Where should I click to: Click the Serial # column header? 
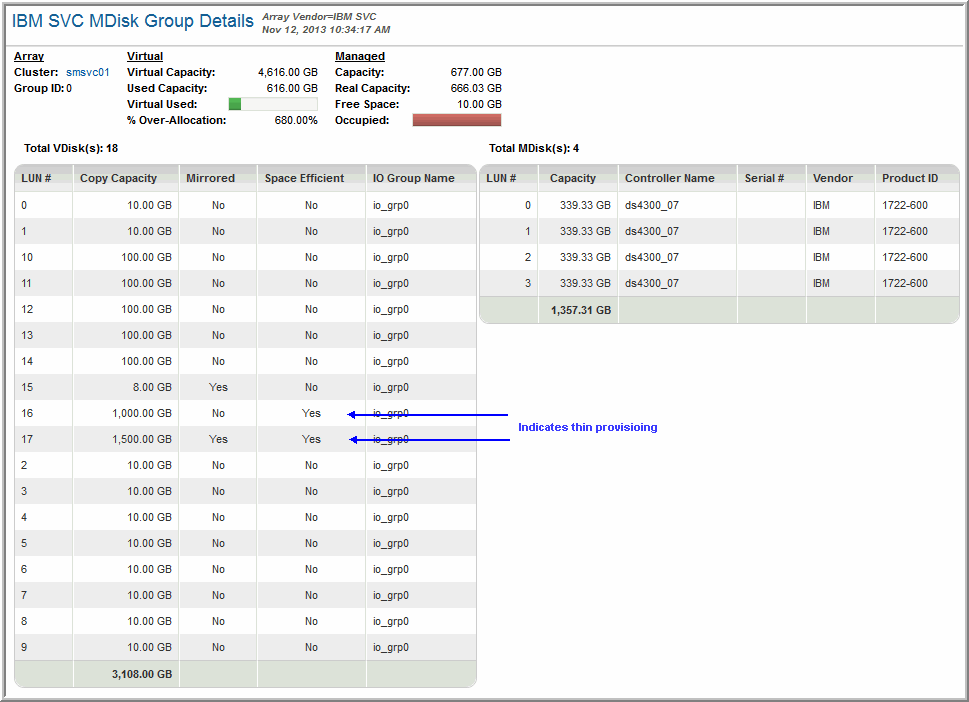(764, 178)
